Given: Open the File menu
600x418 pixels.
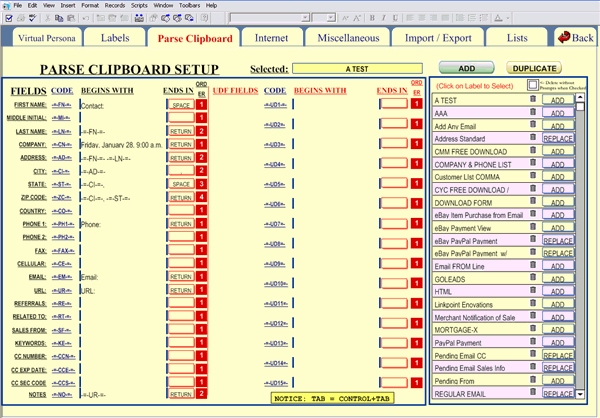Looking at the screenshot, I should 18,5.
